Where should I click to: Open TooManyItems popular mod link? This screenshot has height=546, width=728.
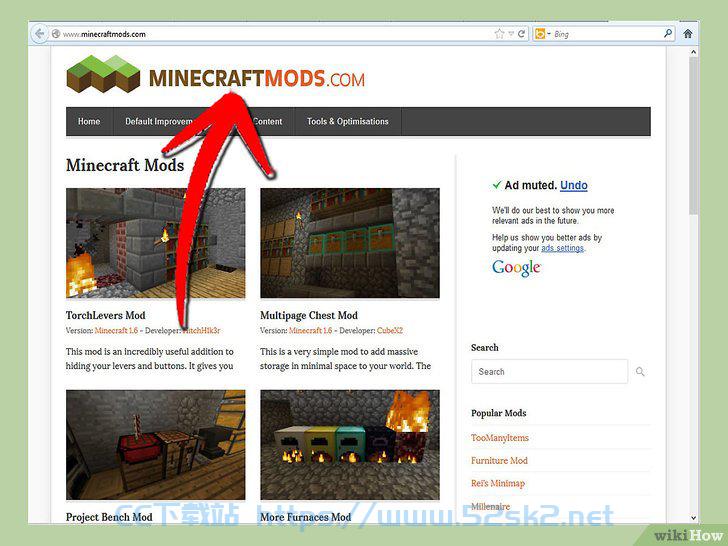[500, 438]
